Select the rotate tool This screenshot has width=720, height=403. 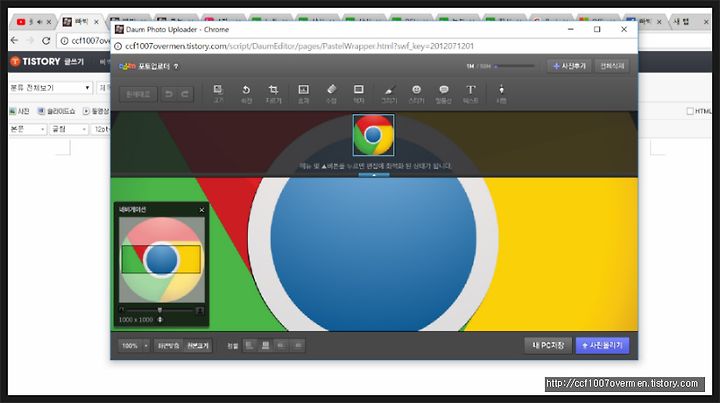[246, 94]
